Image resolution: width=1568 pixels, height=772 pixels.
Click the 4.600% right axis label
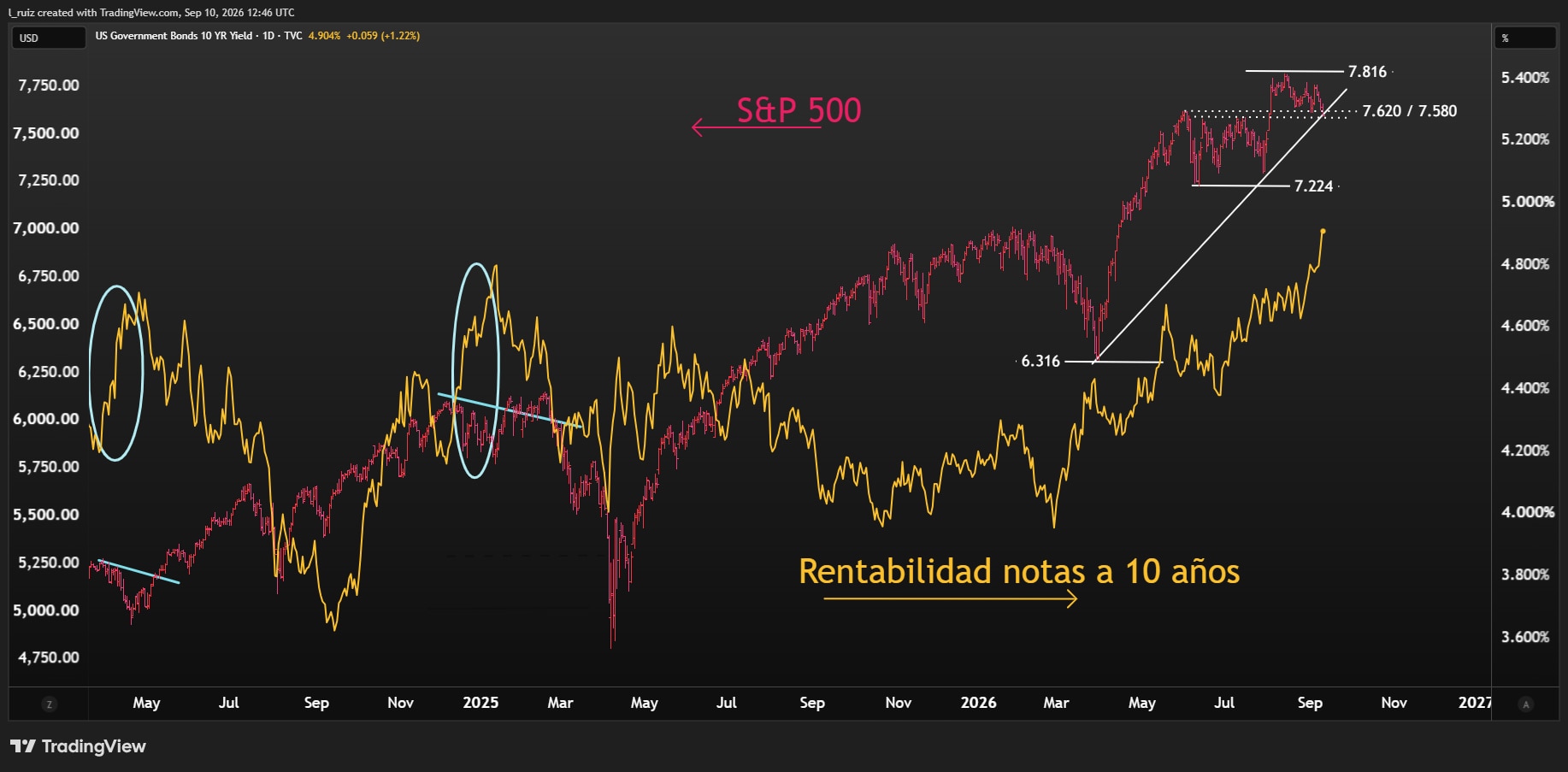pyautogui.click(x=1525, y=326)
